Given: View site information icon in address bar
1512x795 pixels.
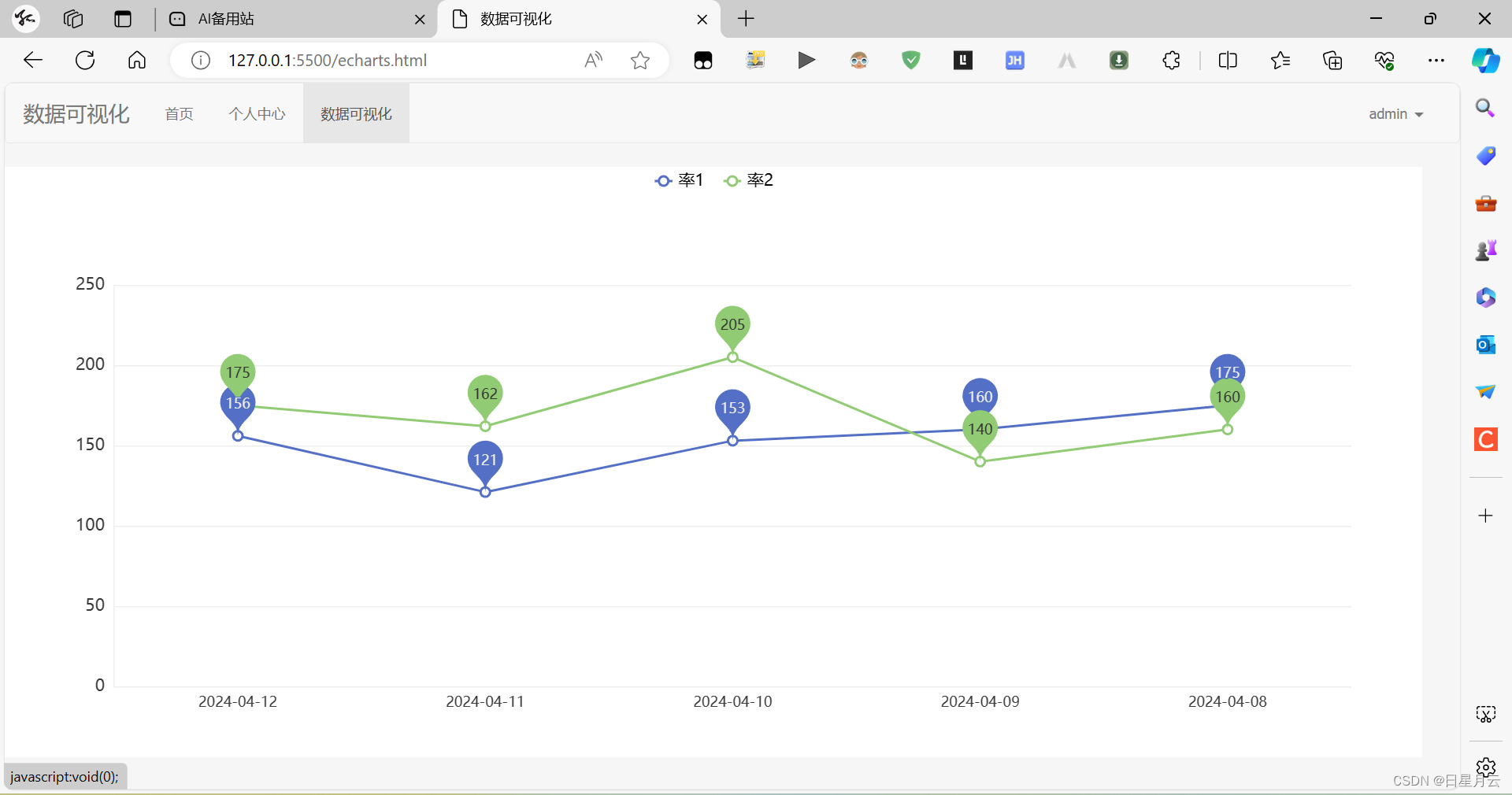Looking at the screenshot, I should 201,61.
